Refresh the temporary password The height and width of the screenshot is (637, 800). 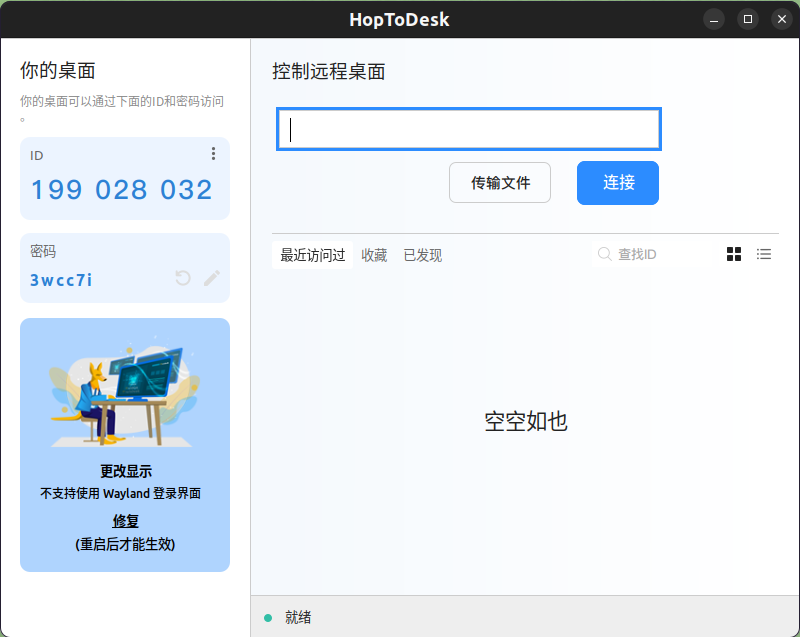[x=183, y=278]
